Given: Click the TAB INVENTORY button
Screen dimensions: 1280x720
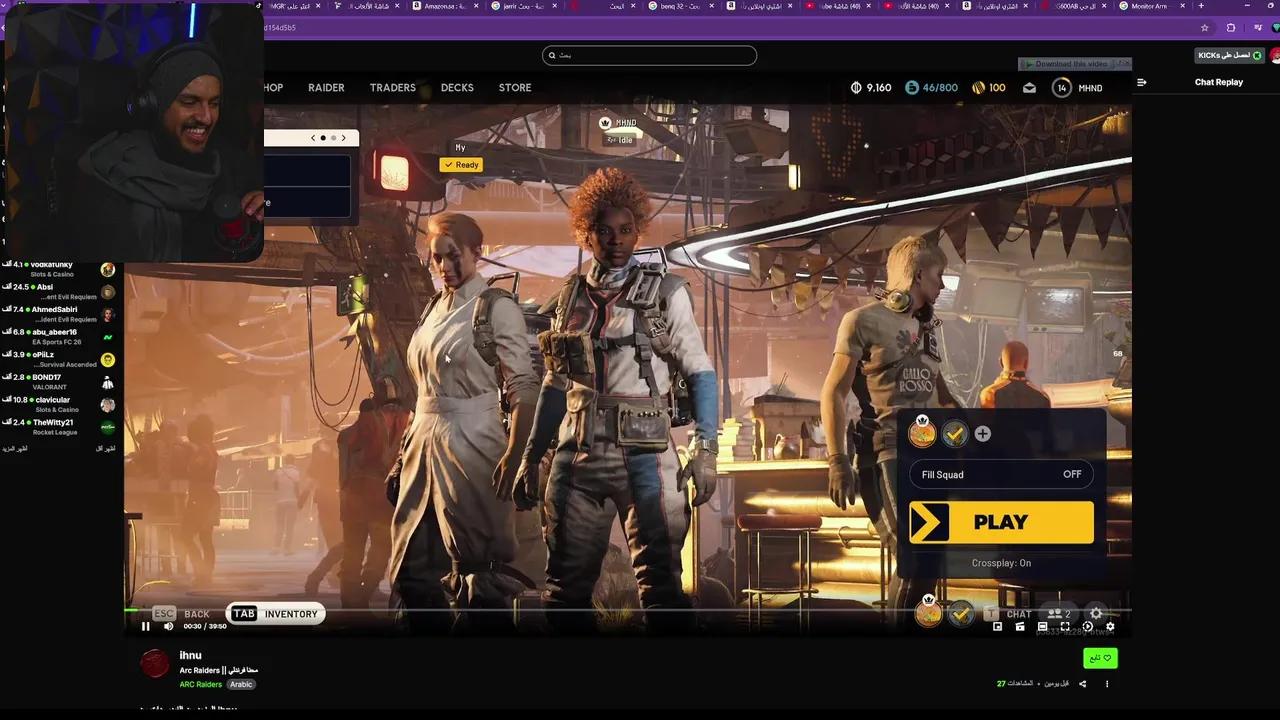Looking at the screenshot, I should click(276, 614).
